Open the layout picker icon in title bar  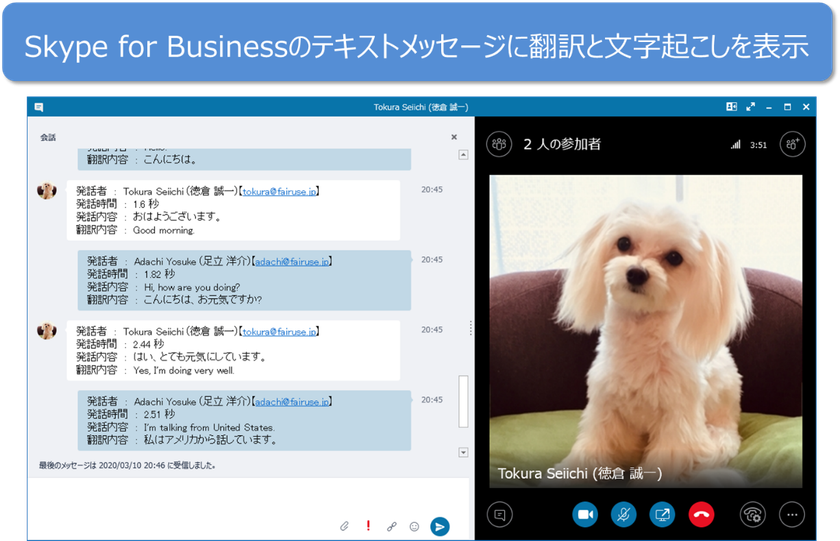tap(731, 107)
